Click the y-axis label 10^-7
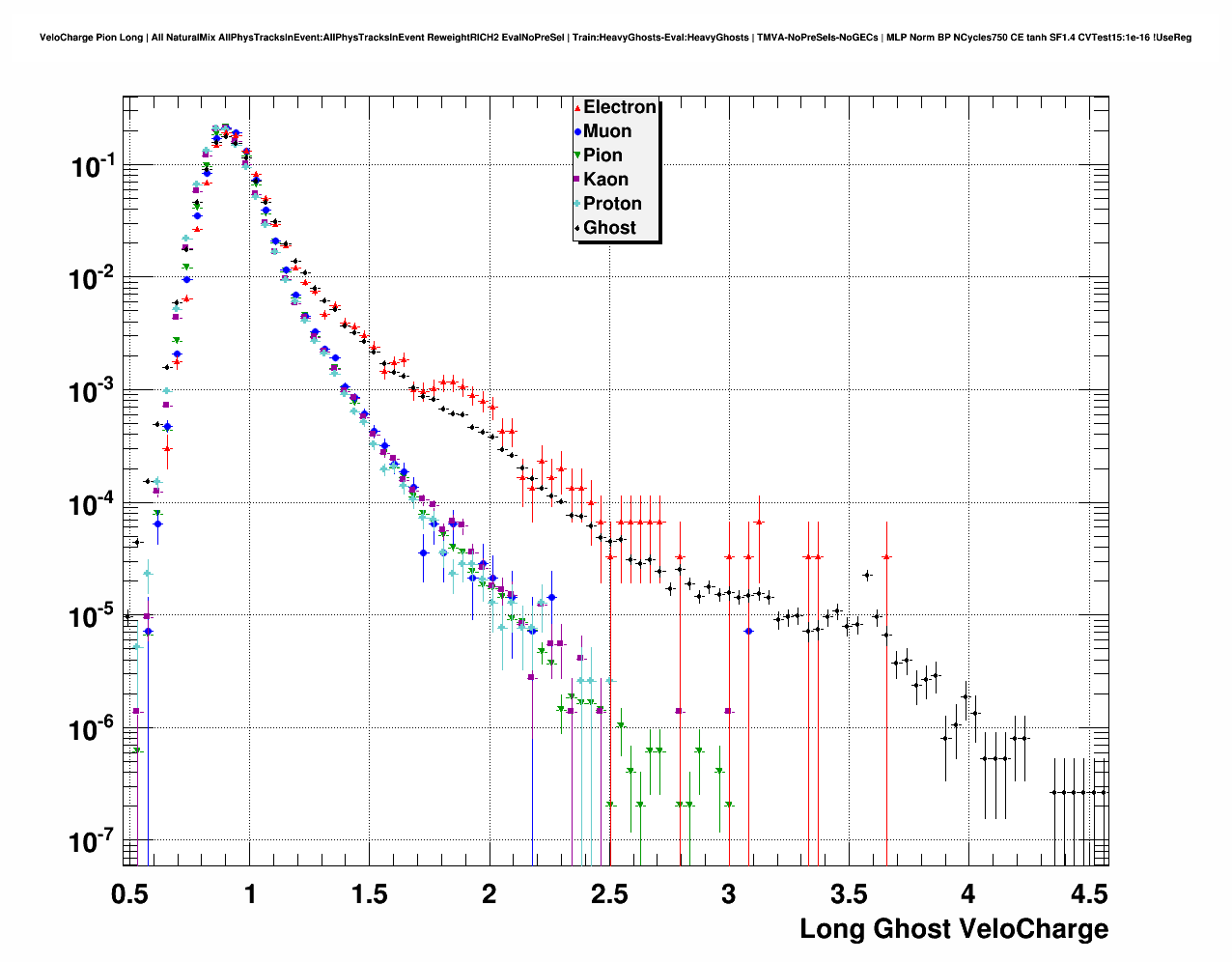 pos(92,842)
